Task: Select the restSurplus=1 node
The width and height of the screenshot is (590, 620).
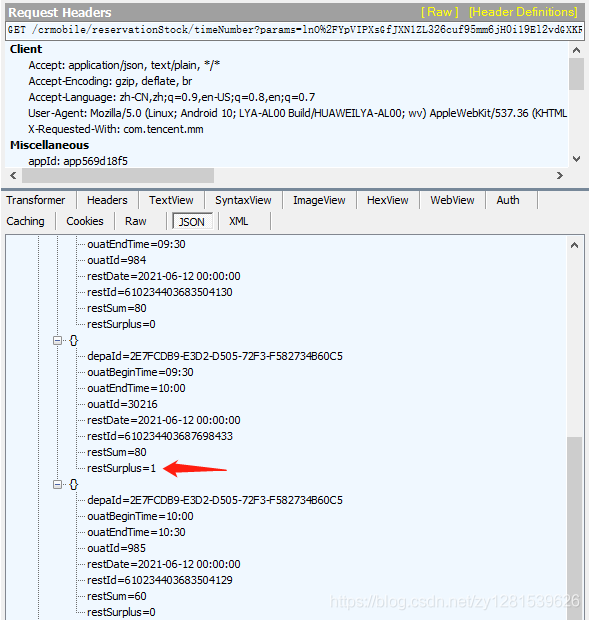Action: (121, 468)
